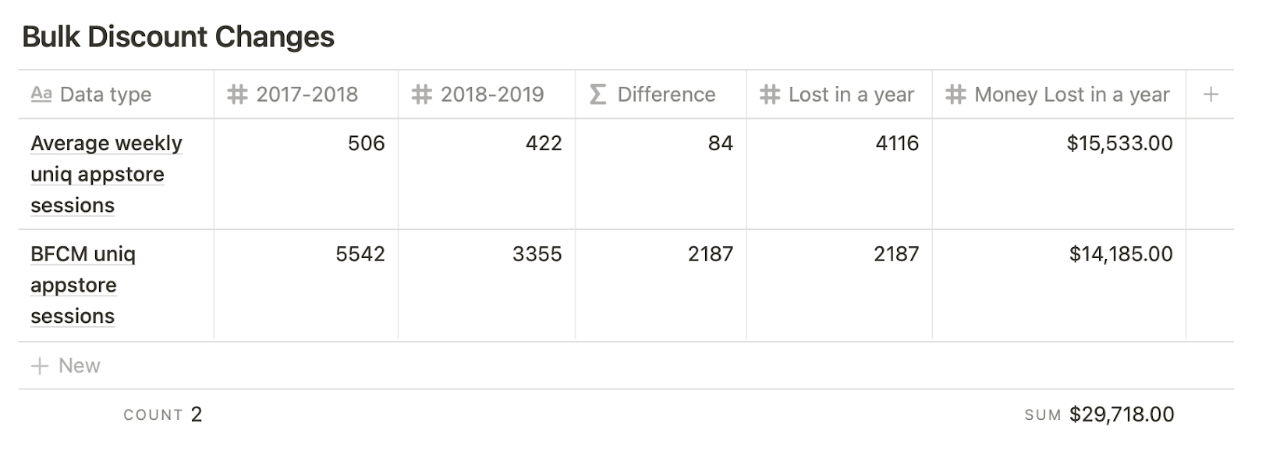Select the $15,533.00 money lost cell
The height and width of the screenshot is (468, 1266).
(1059, 174)
